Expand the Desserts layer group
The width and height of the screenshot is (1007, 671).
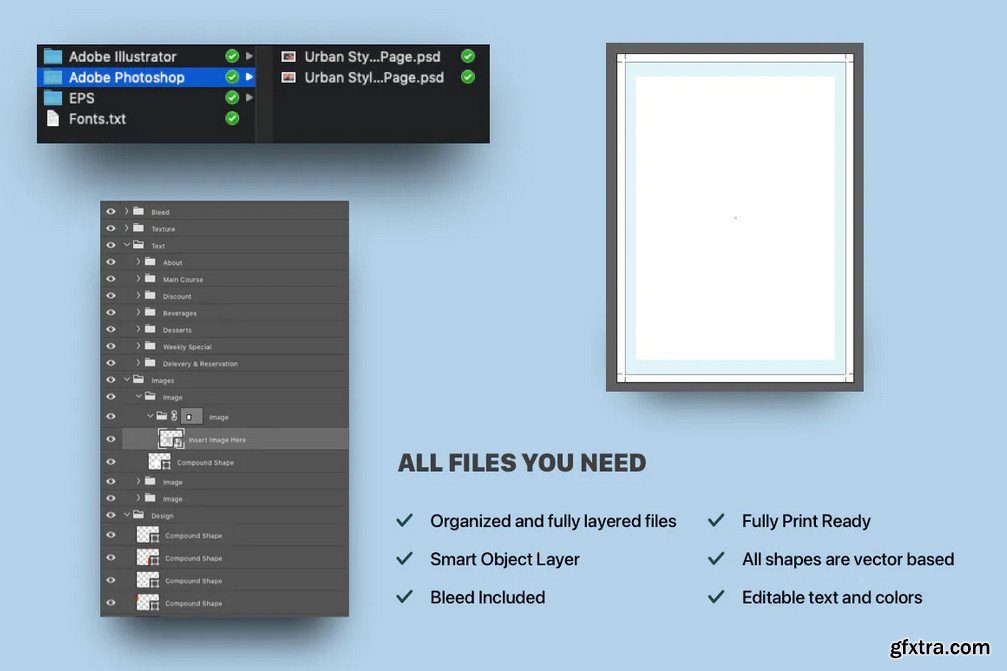139,330
